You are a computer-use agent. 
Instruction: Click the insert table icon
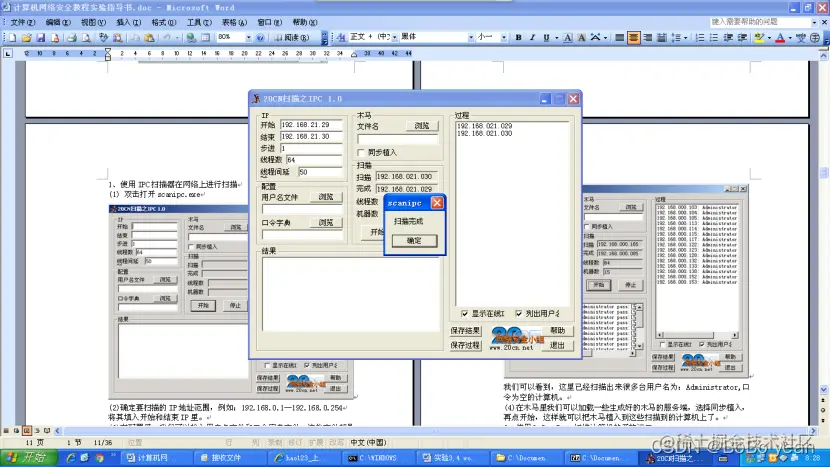tap(205, 38)
